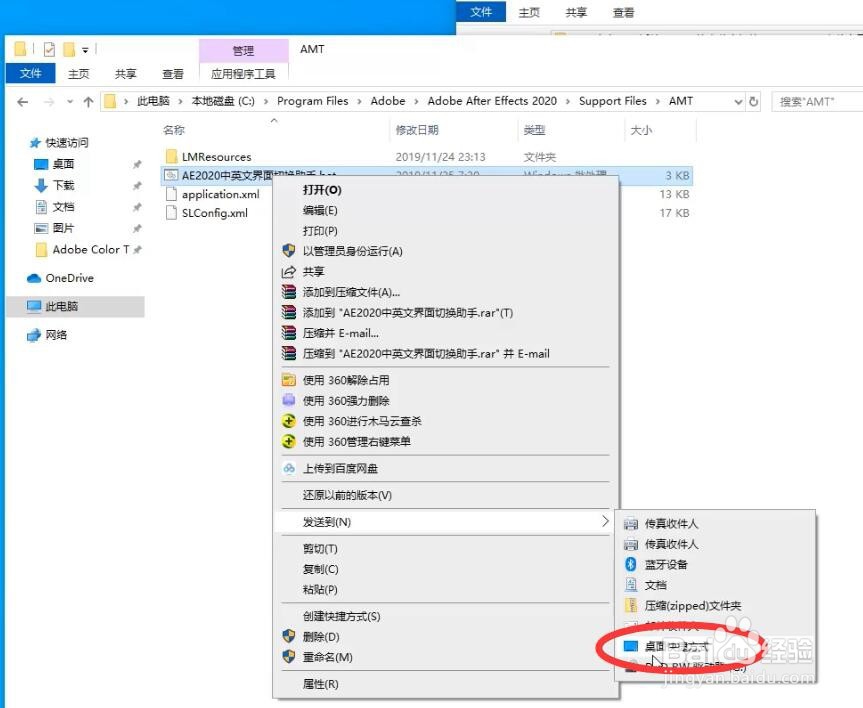This screenshot has width=863, height=708.
Task: Select second 传真收件人 submenu entry
Action: pyautogui.click(x=671, y=544)
